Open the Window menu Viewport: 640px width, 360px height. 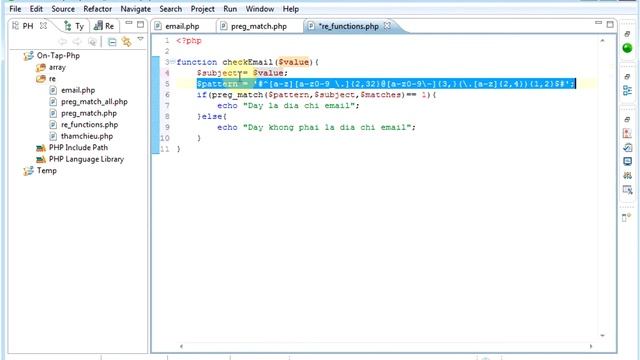coord(260,9)
